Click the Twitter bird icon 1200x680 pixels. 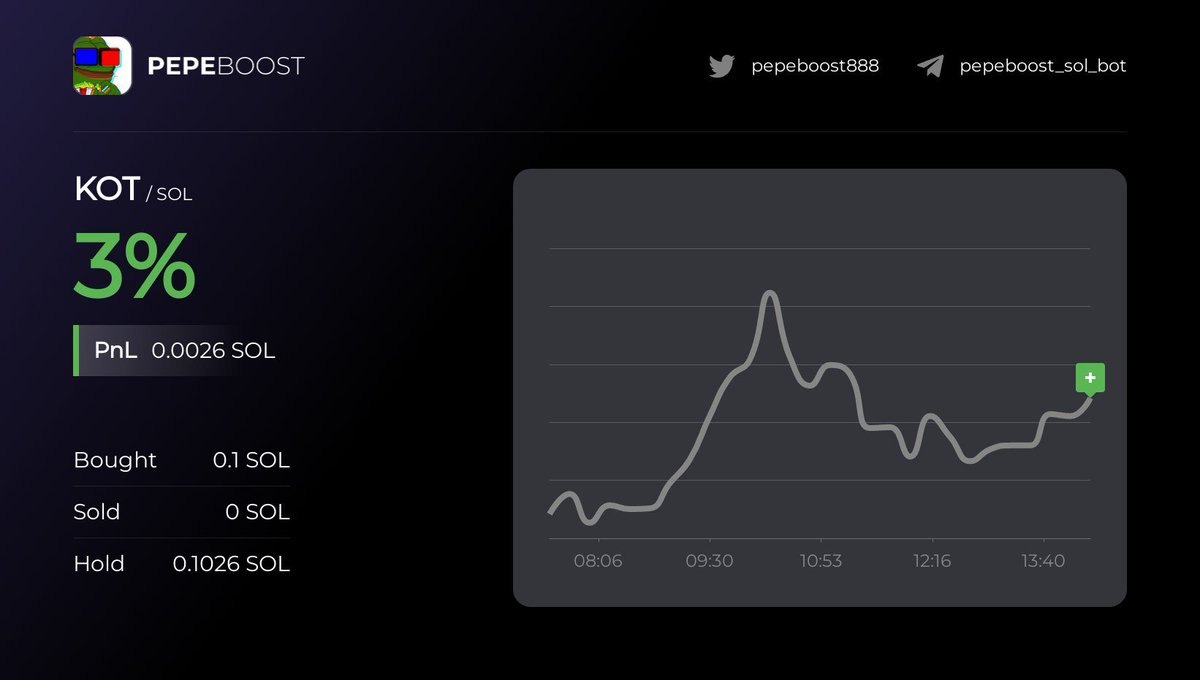click(721, 66)
